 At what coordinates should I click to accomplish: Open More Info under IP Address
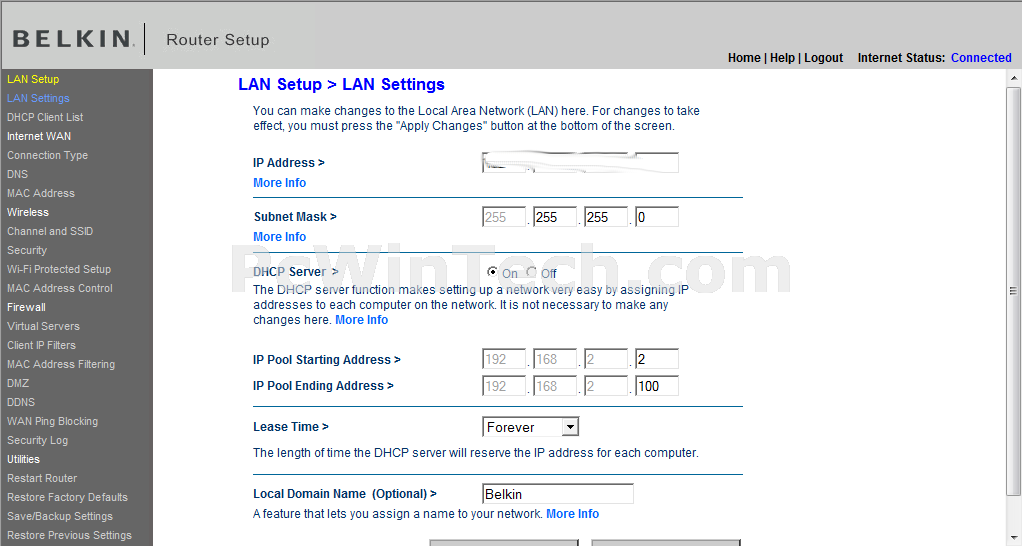point(280,183)
